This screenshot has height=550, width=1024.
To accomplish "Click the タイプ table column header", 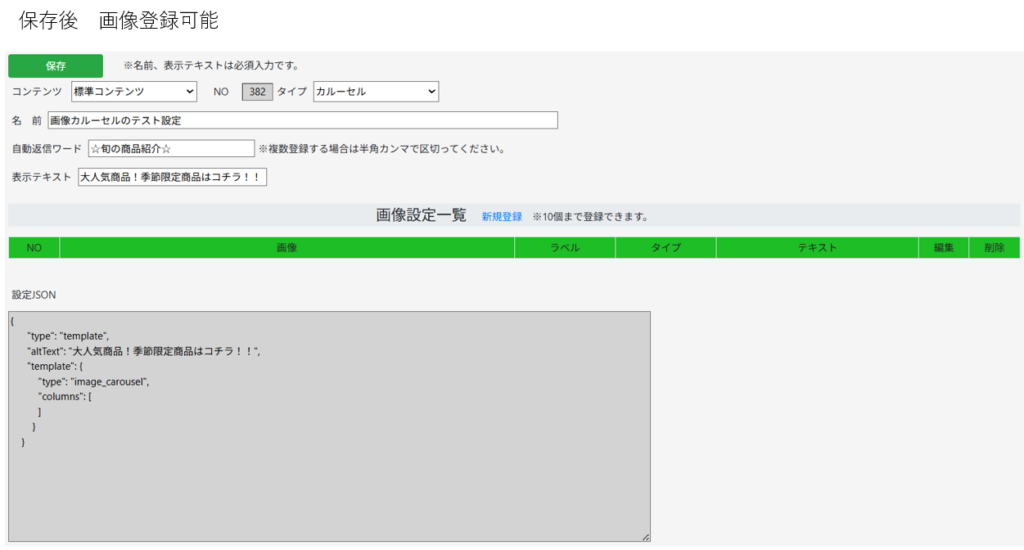I will [666, 248].
